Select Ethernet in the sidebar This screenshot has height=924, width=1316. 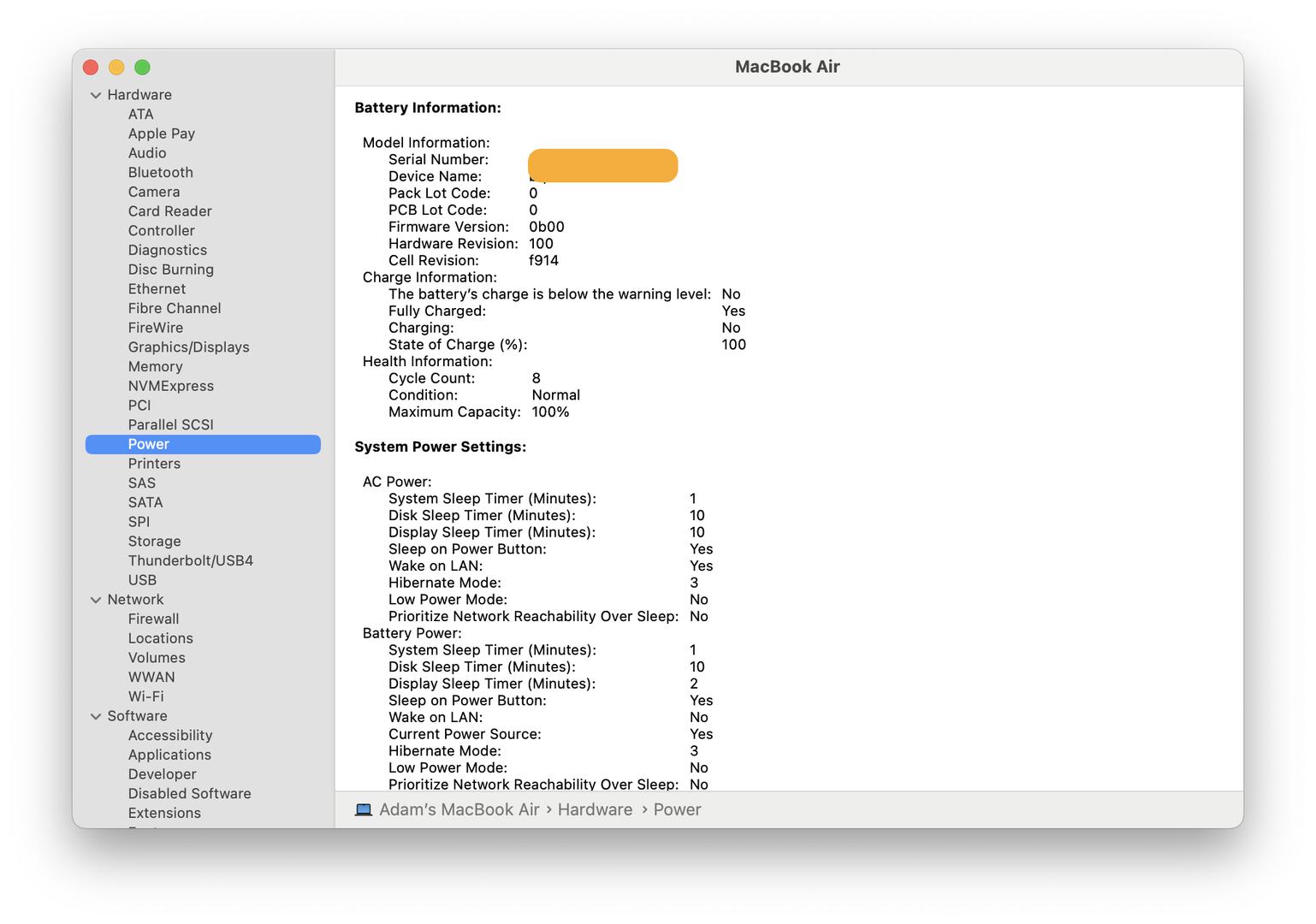coord(157,288)
